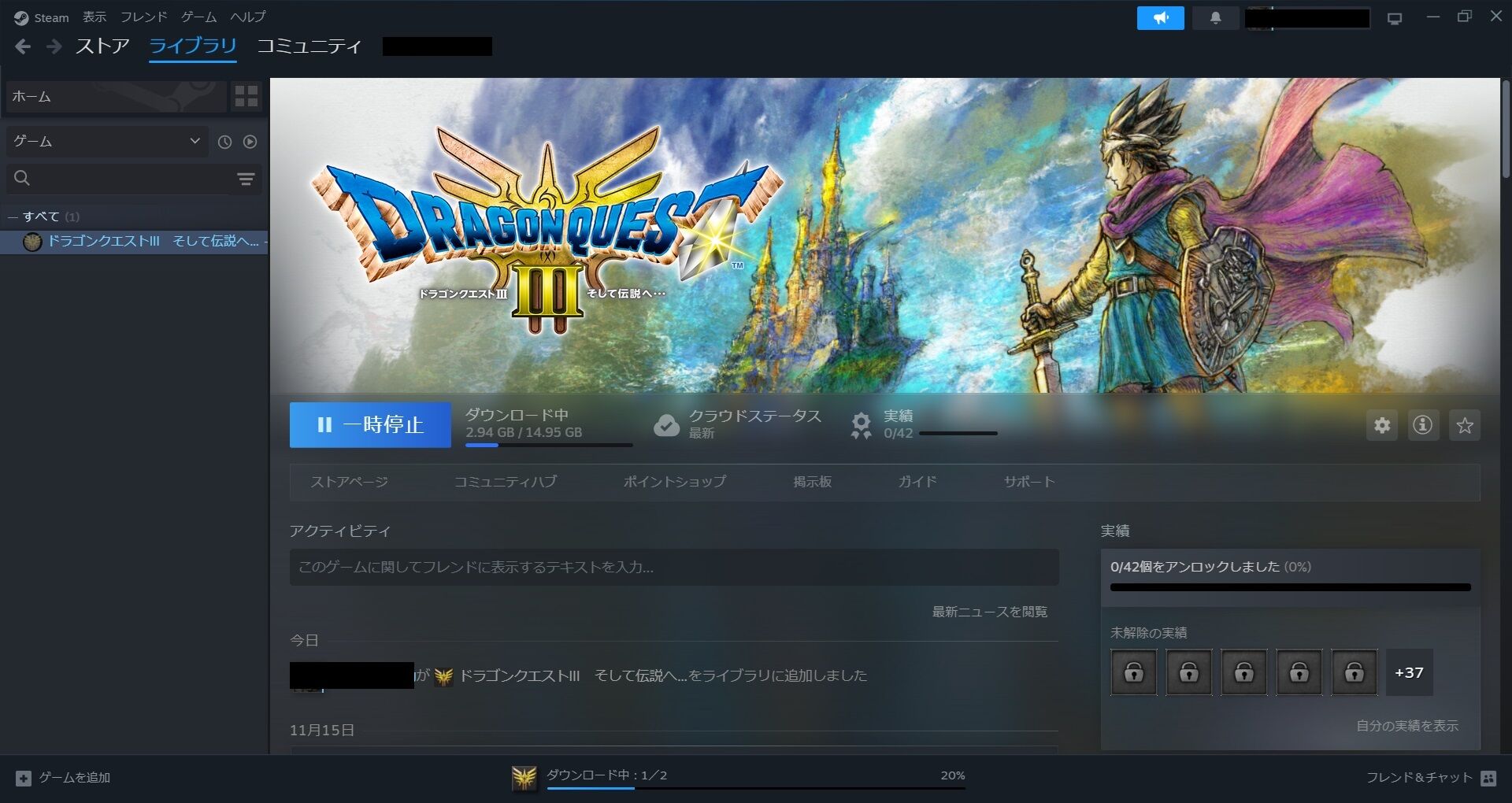This screenshot has height=803, width=1512.
Task: Go to the ストア tab
Action: click(102, 46)
